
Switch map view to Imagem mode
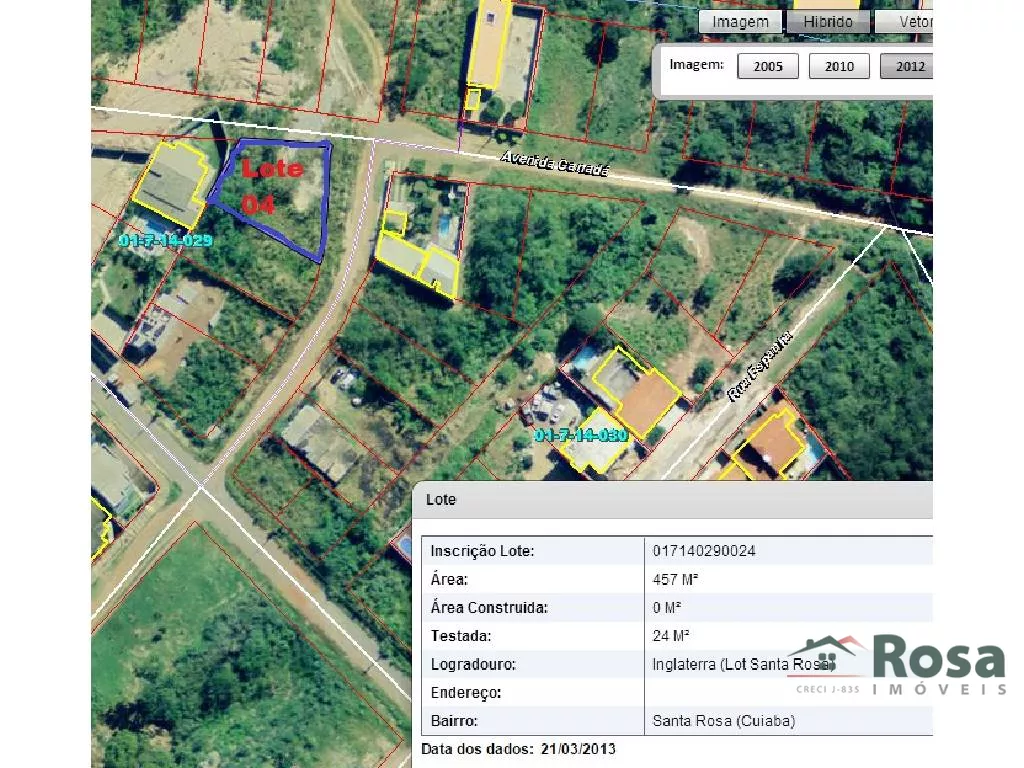click(740, 22)
